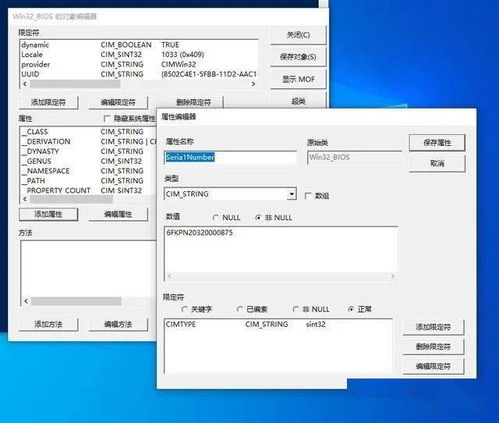Select __CLASS property row
This screenshot has width=499, height=423.
(88, 132)
